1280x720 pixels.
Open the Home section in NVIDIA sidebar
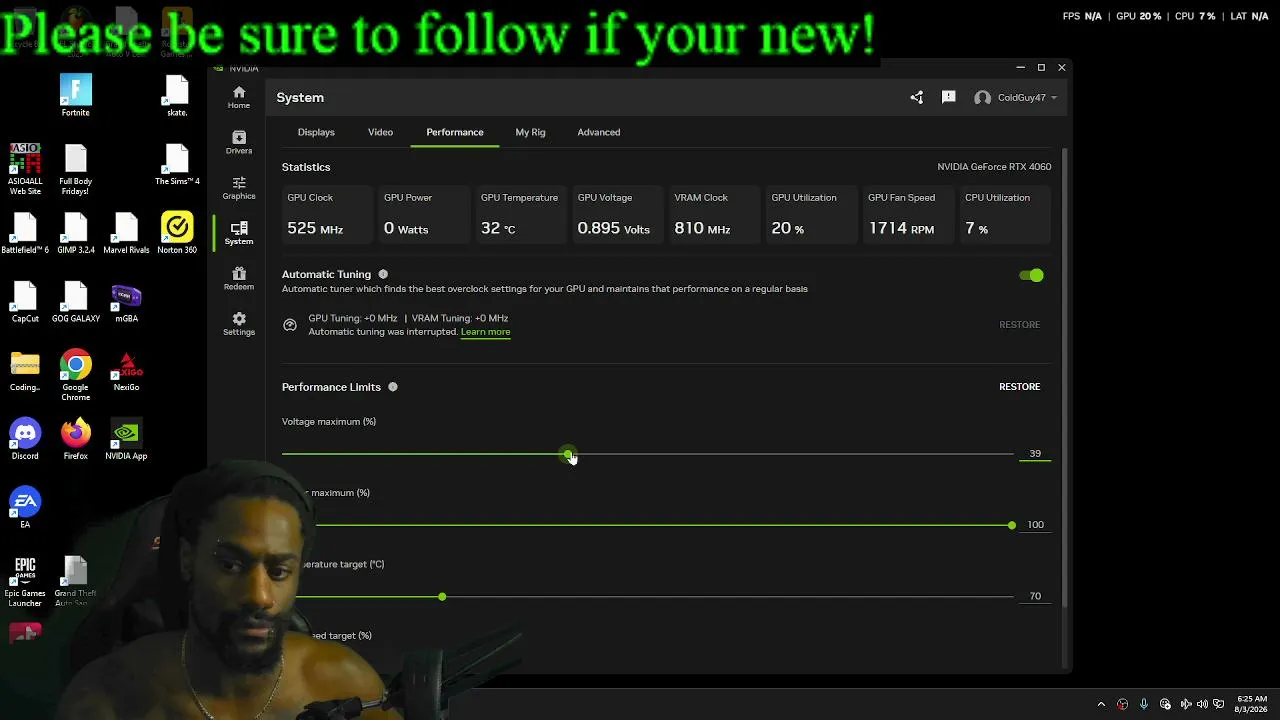point(239,97)
